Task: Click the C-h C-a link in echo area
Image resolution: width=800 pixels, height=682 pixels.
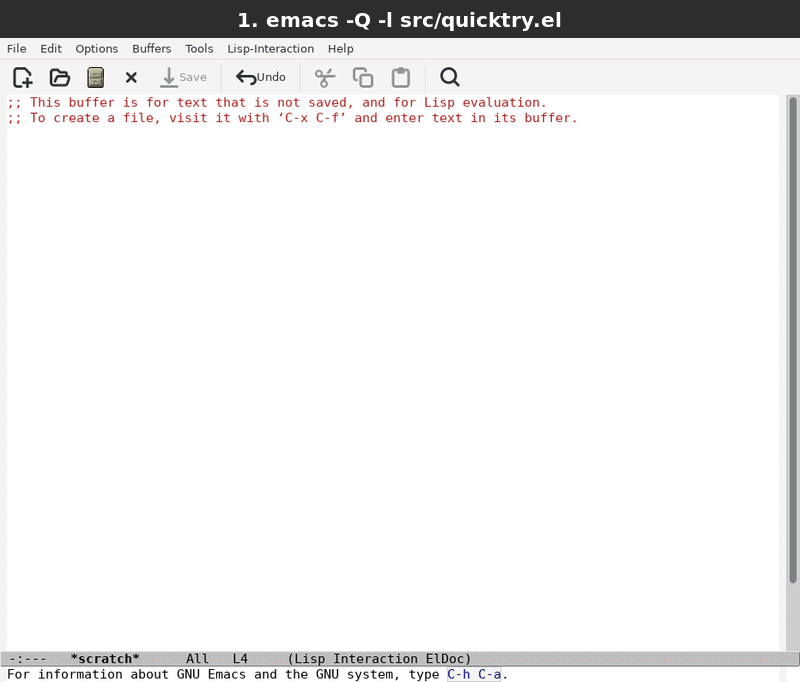Action: (474, 674)
